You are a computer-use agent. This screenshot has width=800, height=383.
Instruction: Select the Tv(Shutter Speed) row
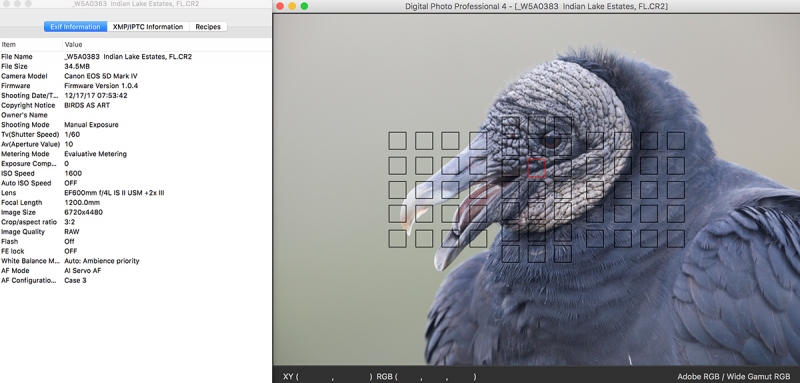[136, 134]
